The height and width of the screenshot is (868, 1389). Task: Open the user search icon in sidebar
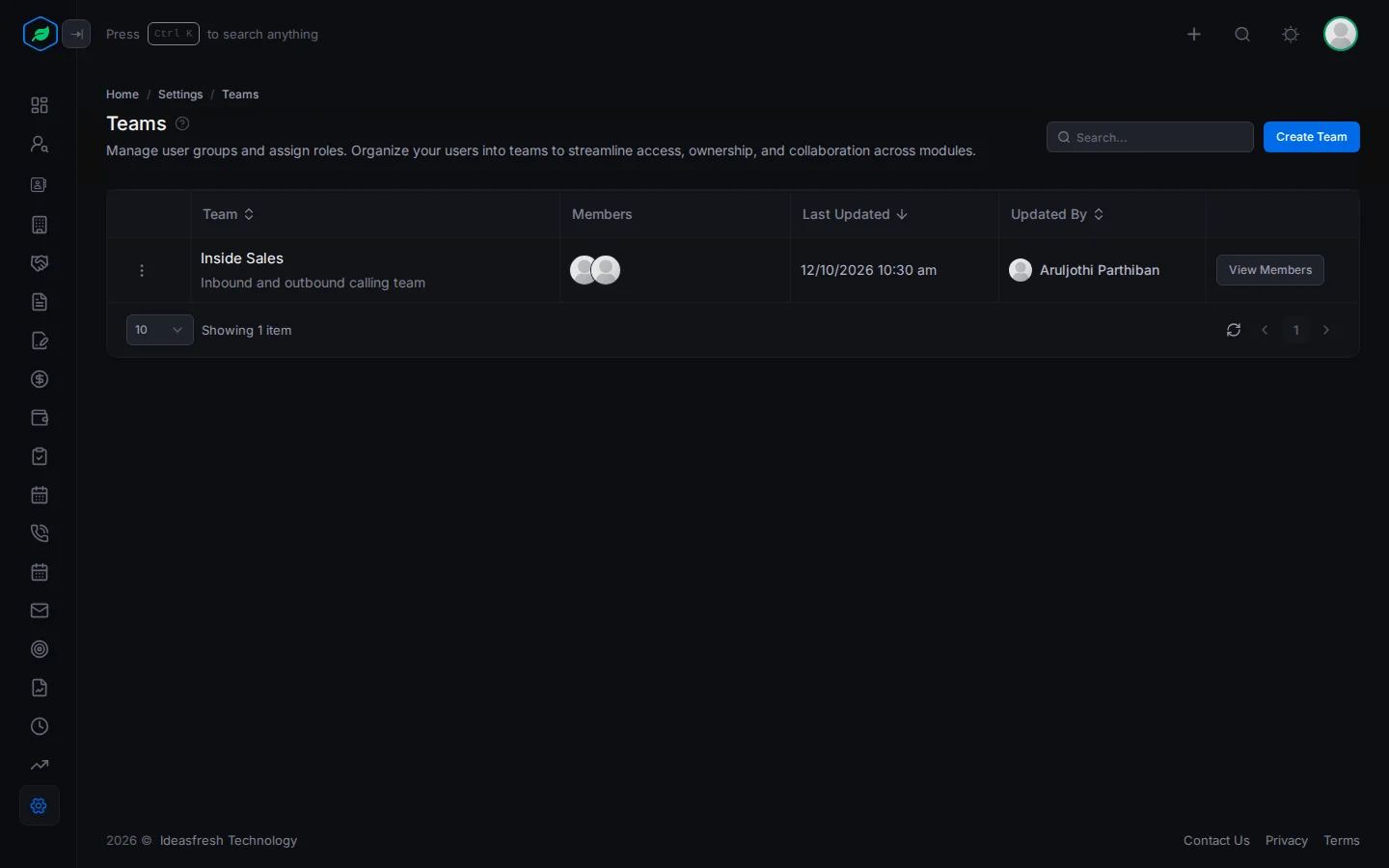tap(40, 144)
